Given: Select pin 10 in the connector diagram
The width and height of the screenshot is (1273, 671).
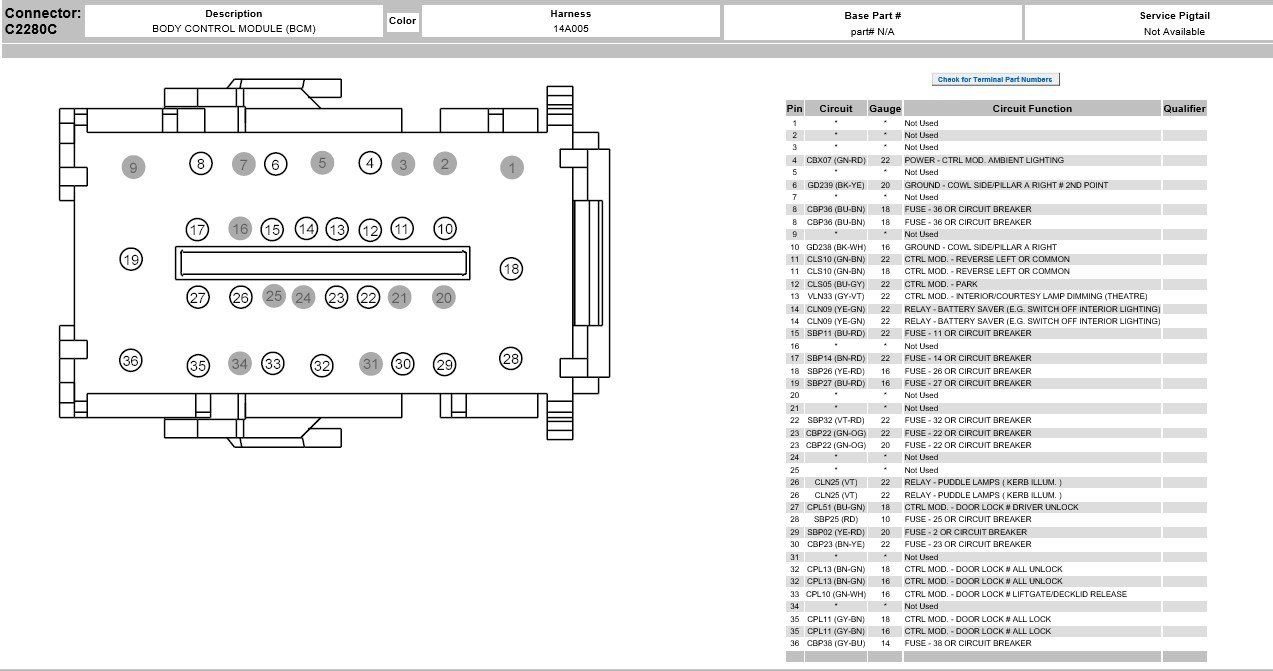Looking at the screenshot, I should (x=443, y=229).
